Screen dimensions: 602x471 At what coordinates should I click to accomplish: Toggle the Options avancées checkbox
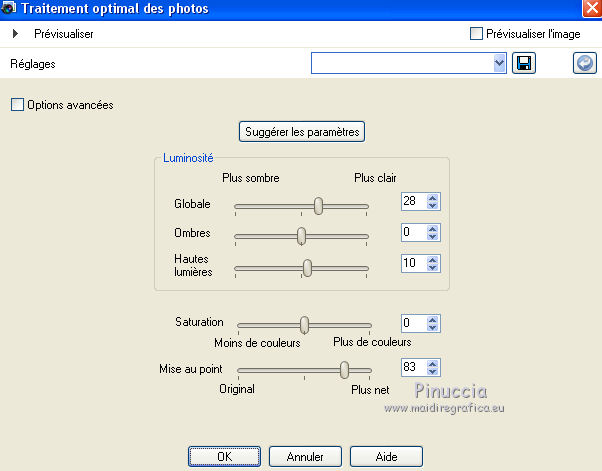pos(17,104)
